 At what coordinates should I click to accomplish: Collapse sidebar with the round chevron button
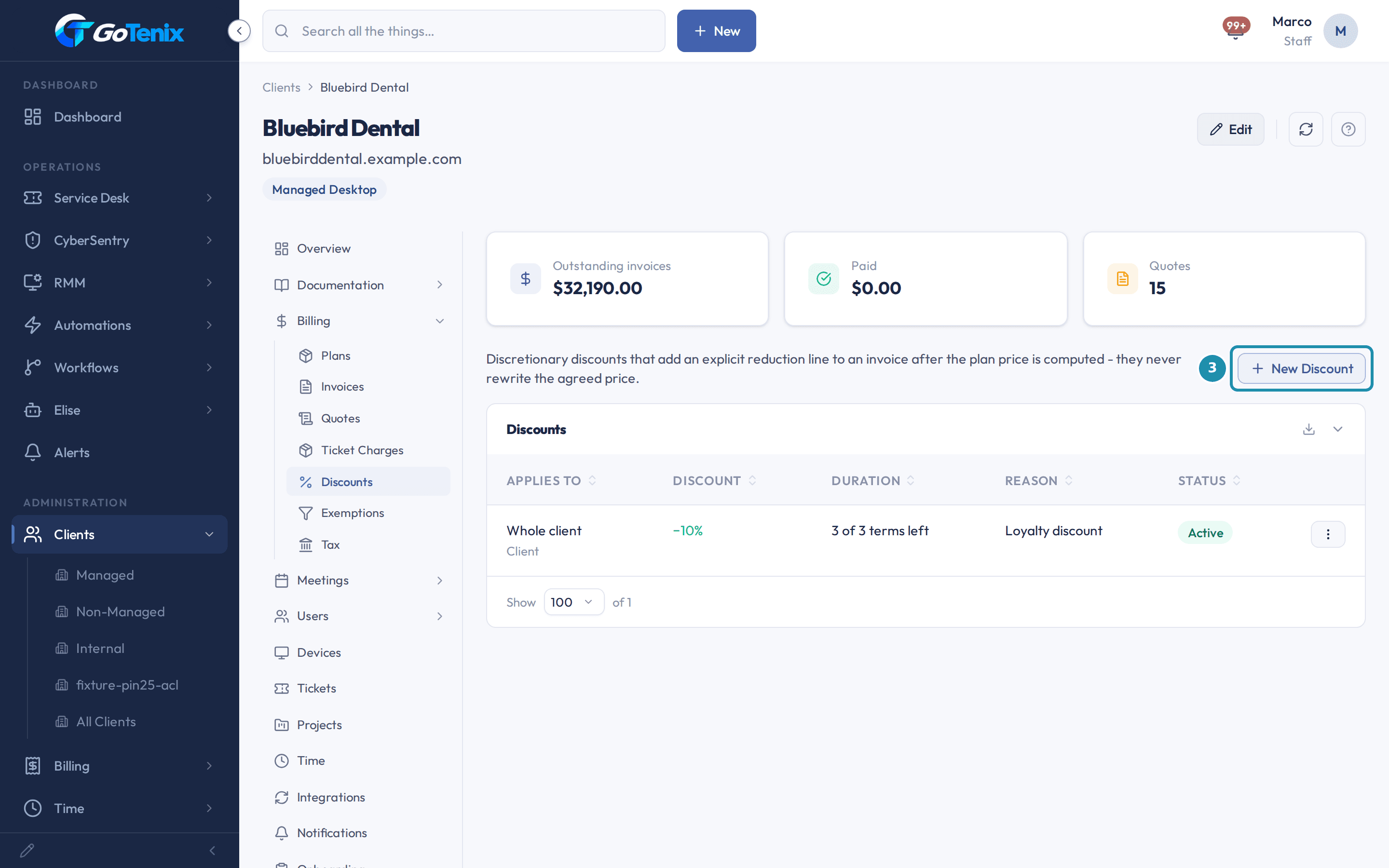pos(239,31)
